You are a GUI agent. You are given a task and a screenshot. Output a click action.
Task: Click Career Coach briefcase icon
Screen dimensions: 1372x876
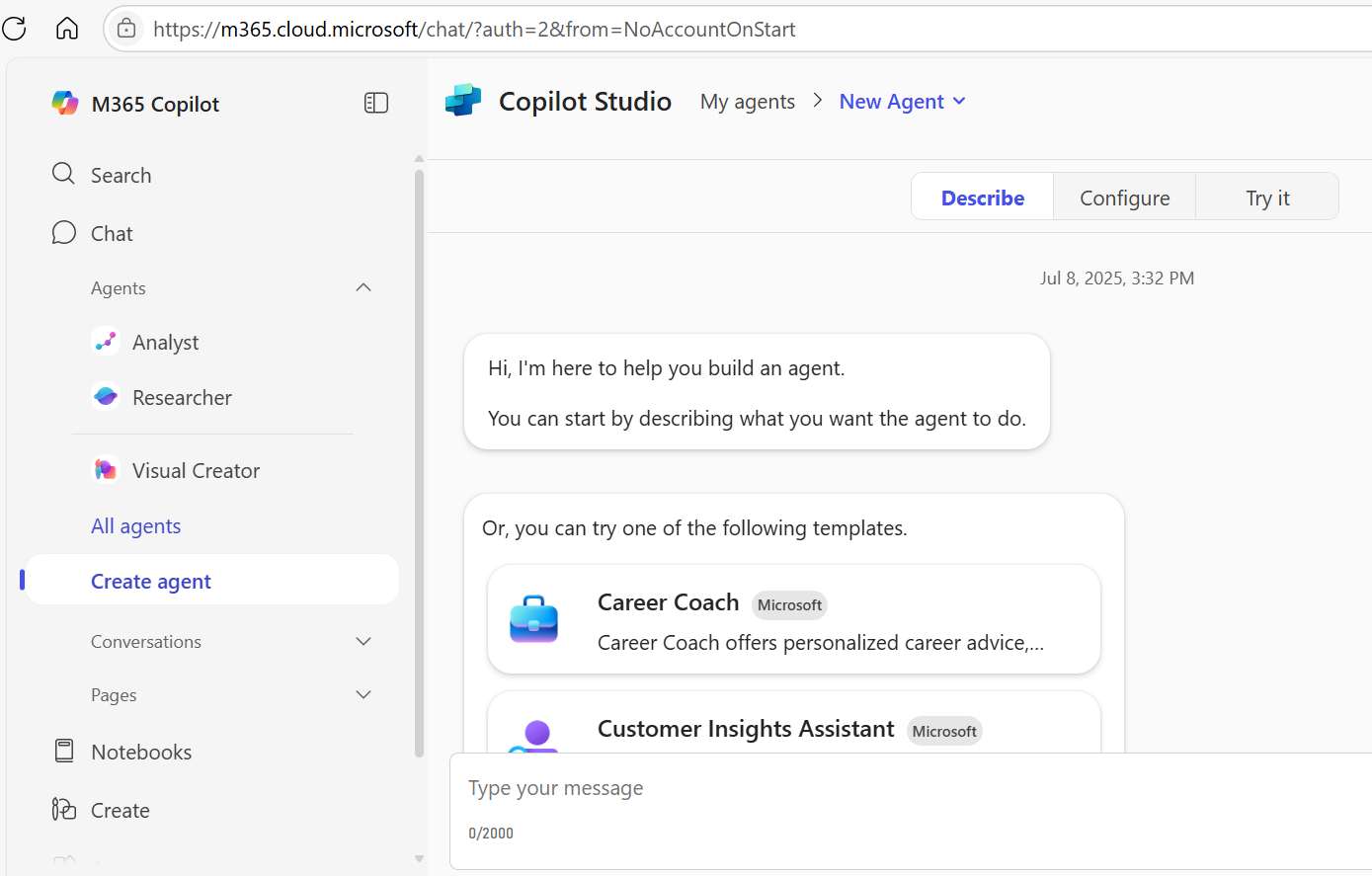coord(534,619)
